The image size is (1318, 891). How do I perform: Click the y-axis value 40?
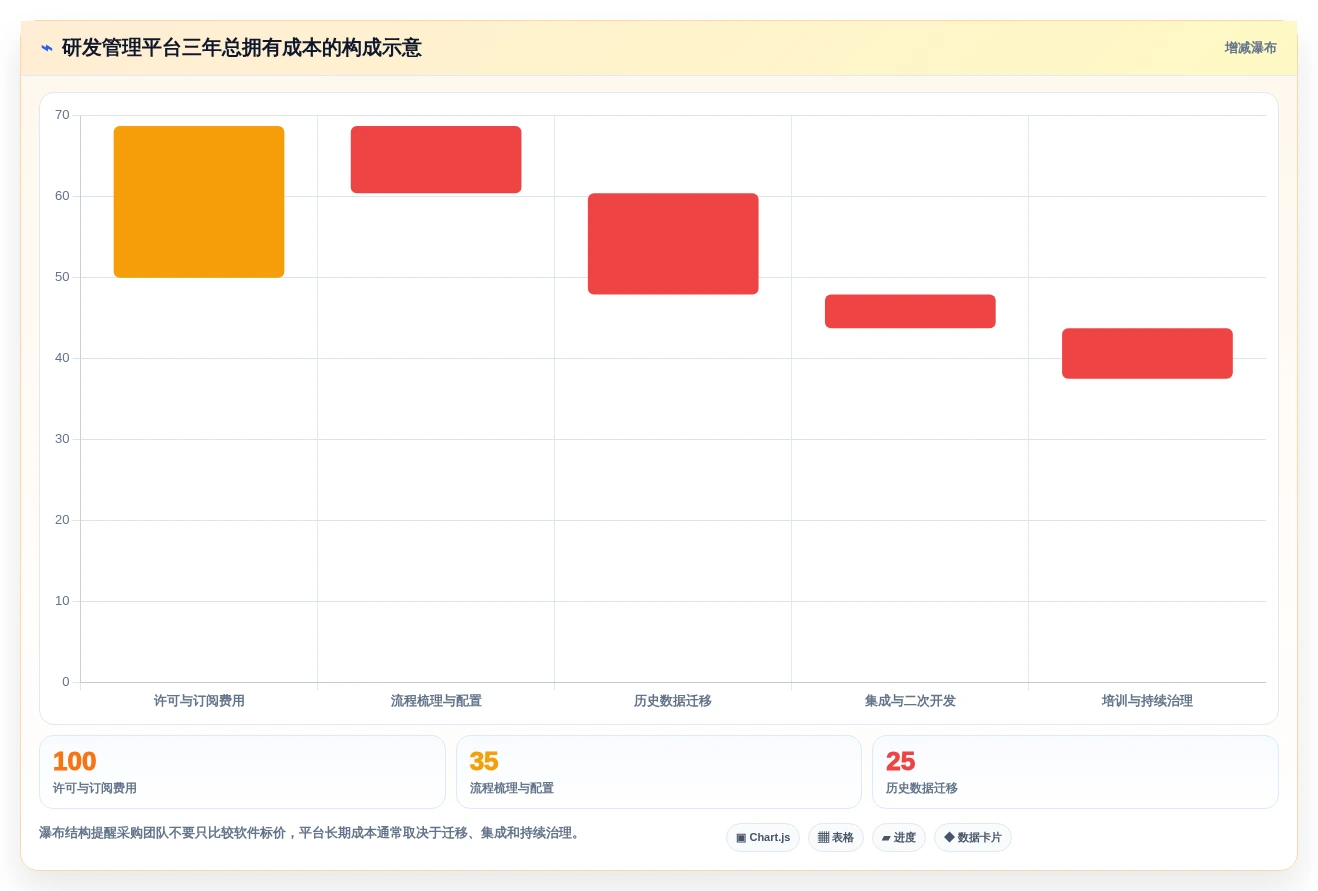pos(62,358)
